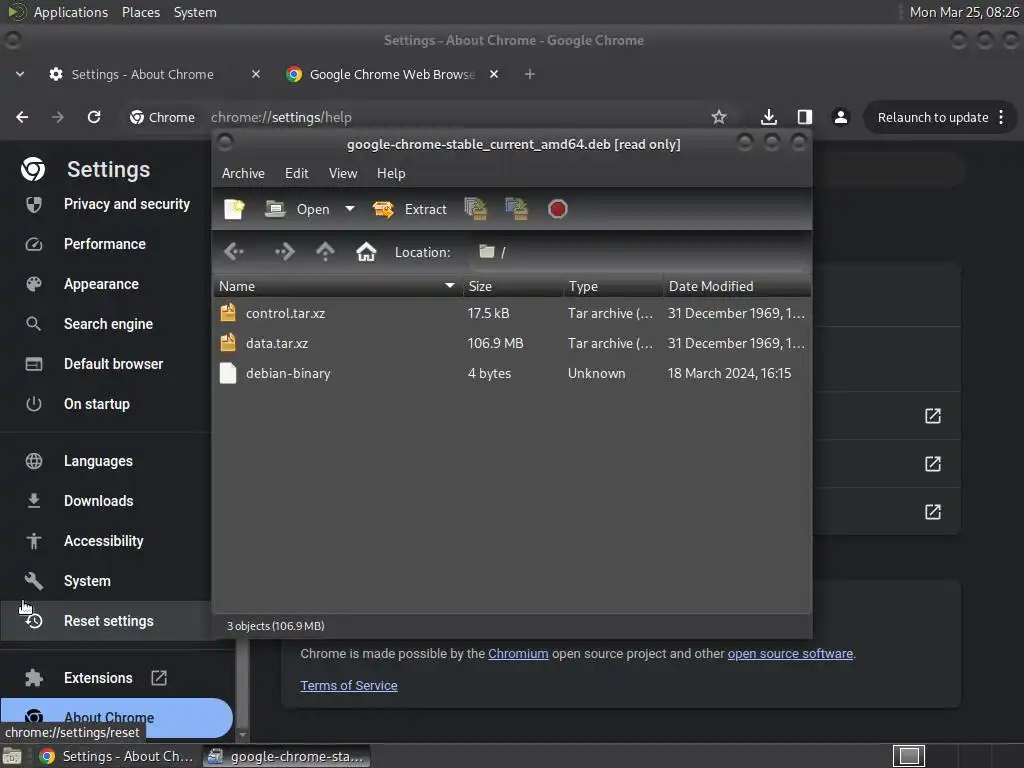
Task: Open the Places menu in the top panel
Action: pos(141,12)
